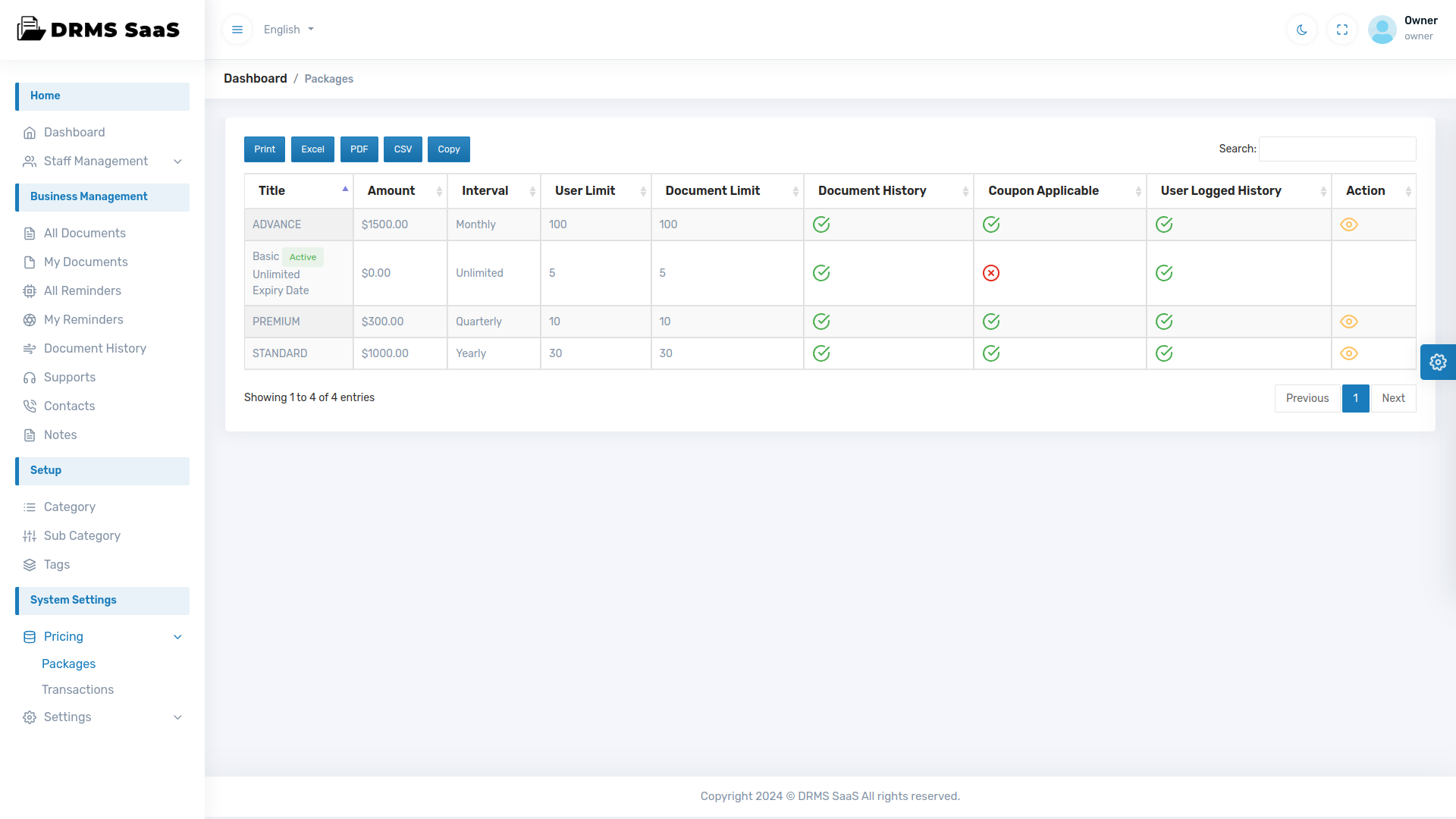Open Document History in the sidebar
This screenshot has width=1456, height=819.
pos(95,348)
